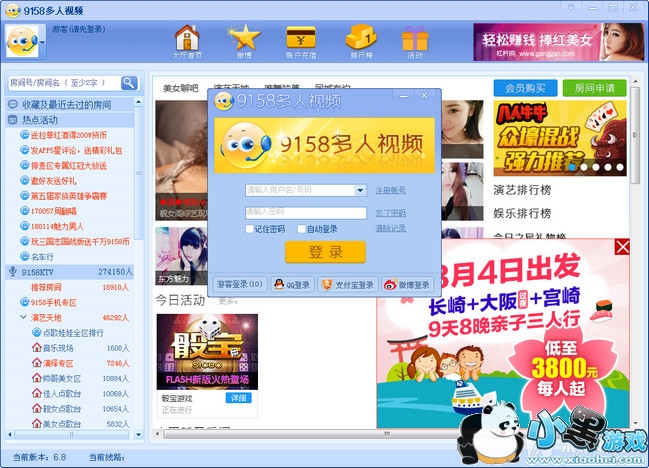
Task: Click the green 房间申请 button
Action: click(594, 88)
